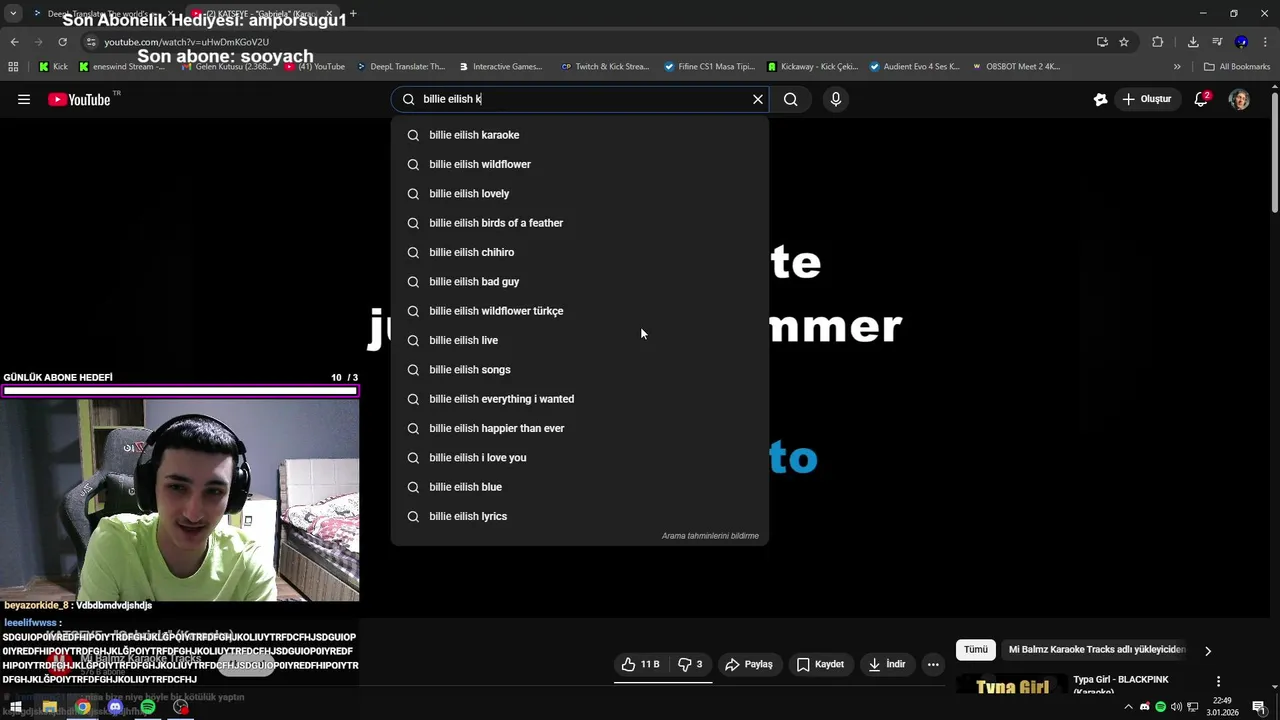The image size is (1280, 720).
Task: Open the Chrome downloads icon
Action: 1193,42
